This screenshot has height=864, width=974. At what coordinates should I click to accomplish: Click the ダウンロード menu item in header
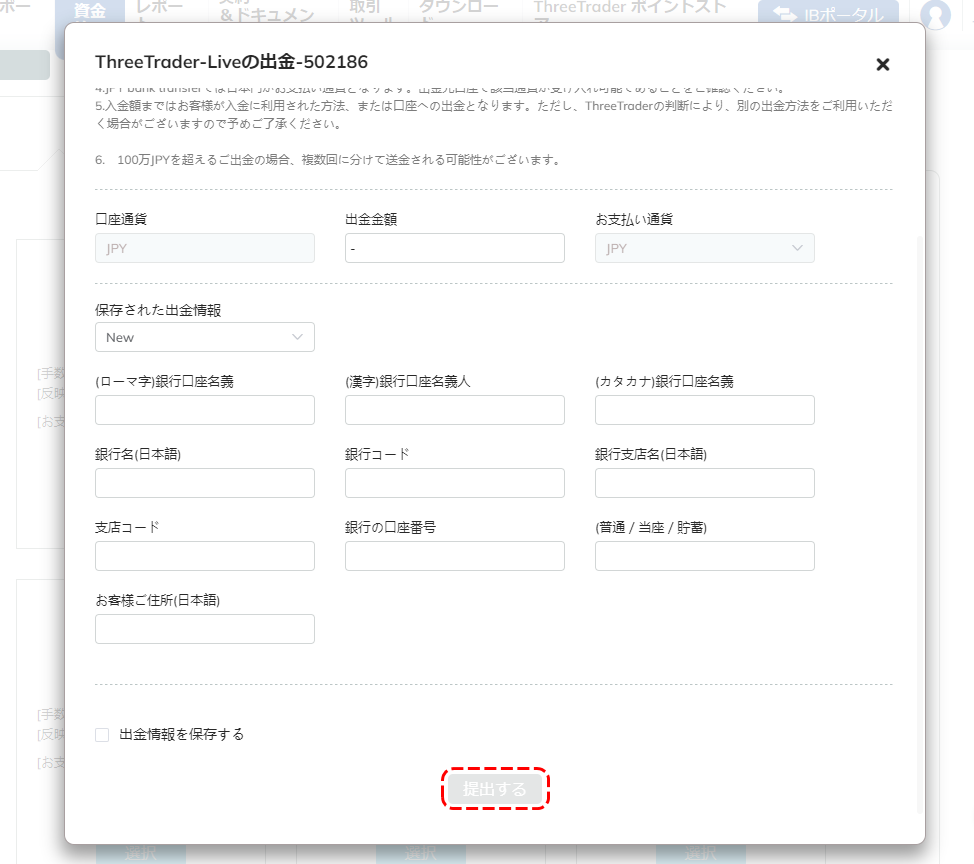coord(459,11)
